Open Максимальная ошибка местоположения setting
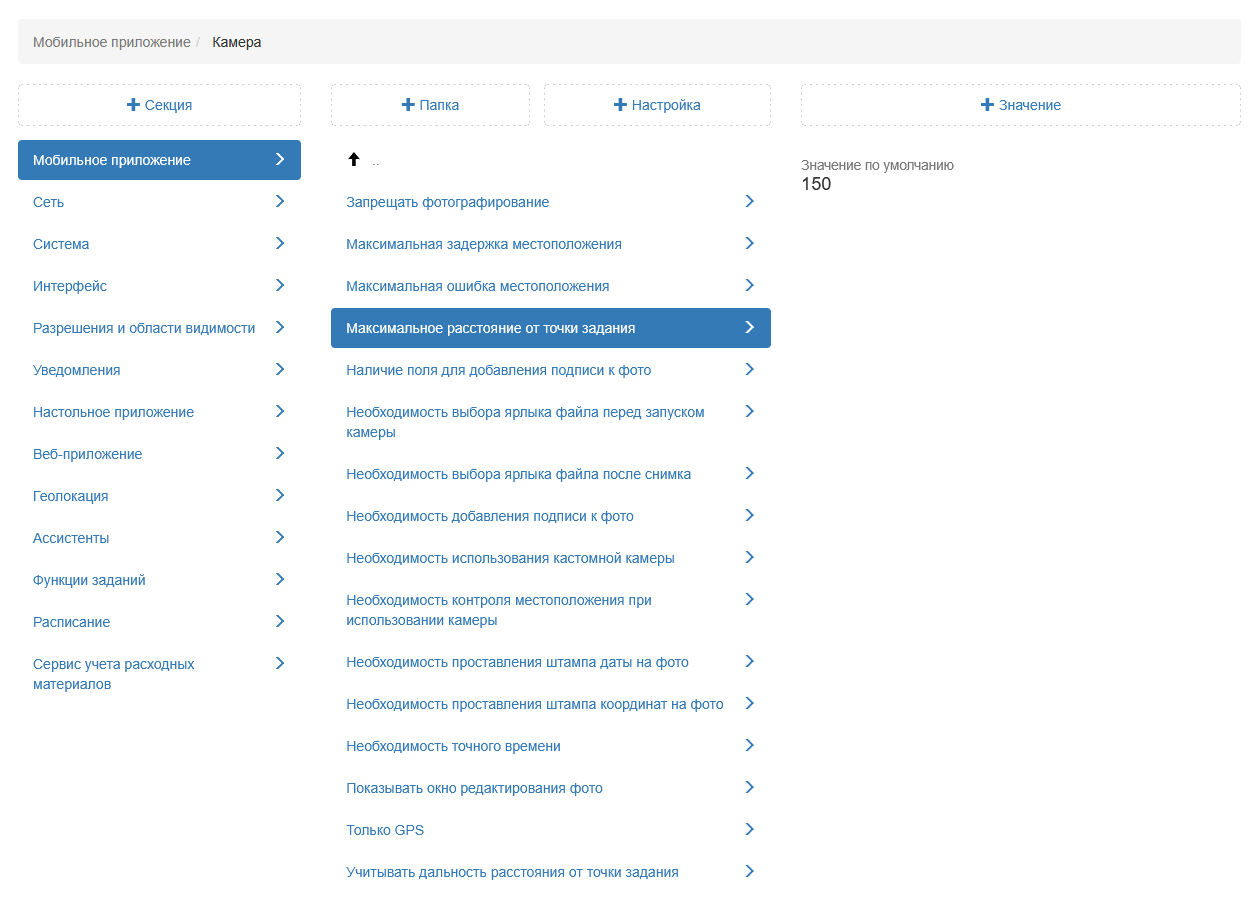Screen dimensions: 1259x904 (x=477, y=286)
